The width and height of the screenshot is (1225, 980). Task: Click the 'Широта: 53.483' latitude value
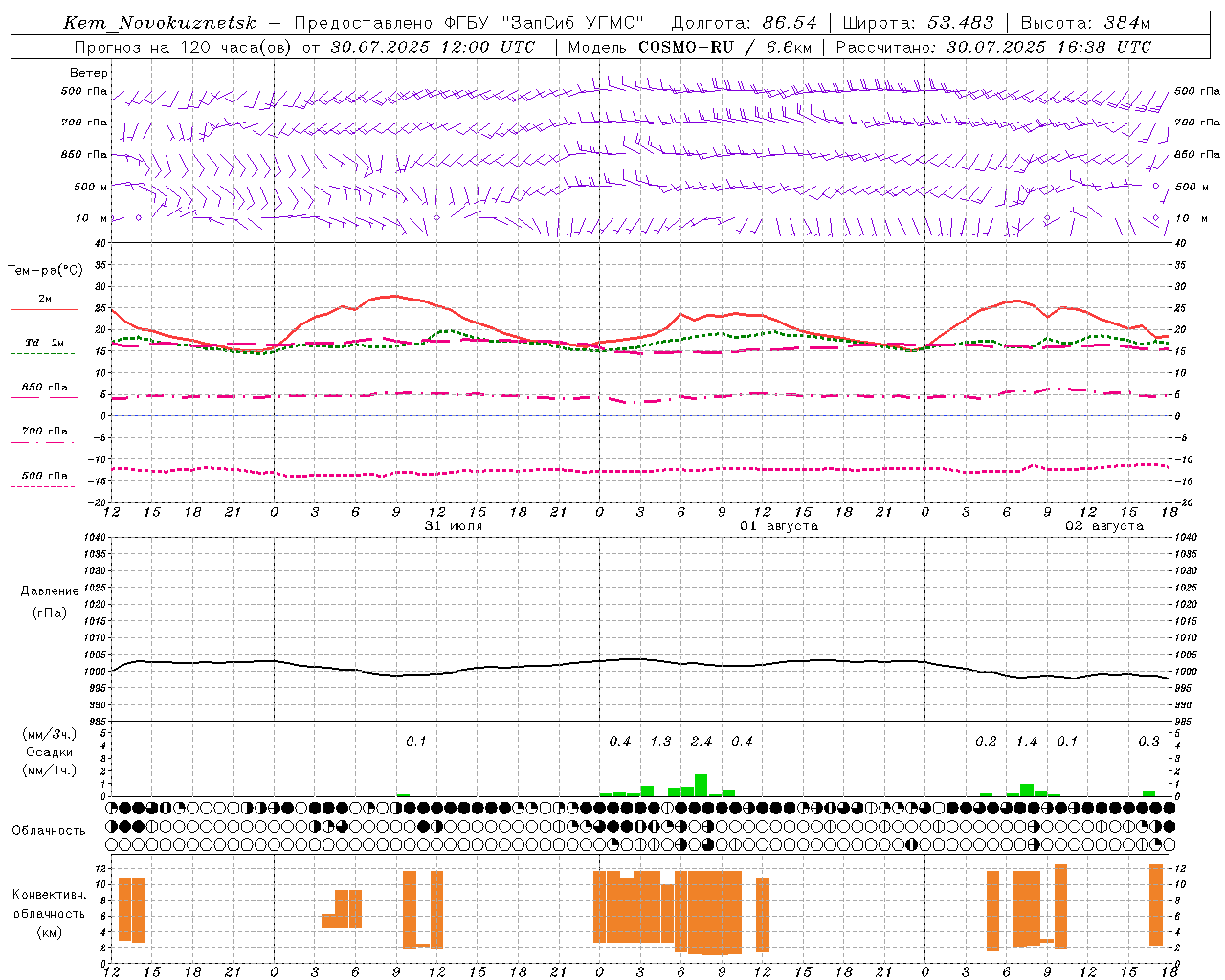click(x=919, y=23)
